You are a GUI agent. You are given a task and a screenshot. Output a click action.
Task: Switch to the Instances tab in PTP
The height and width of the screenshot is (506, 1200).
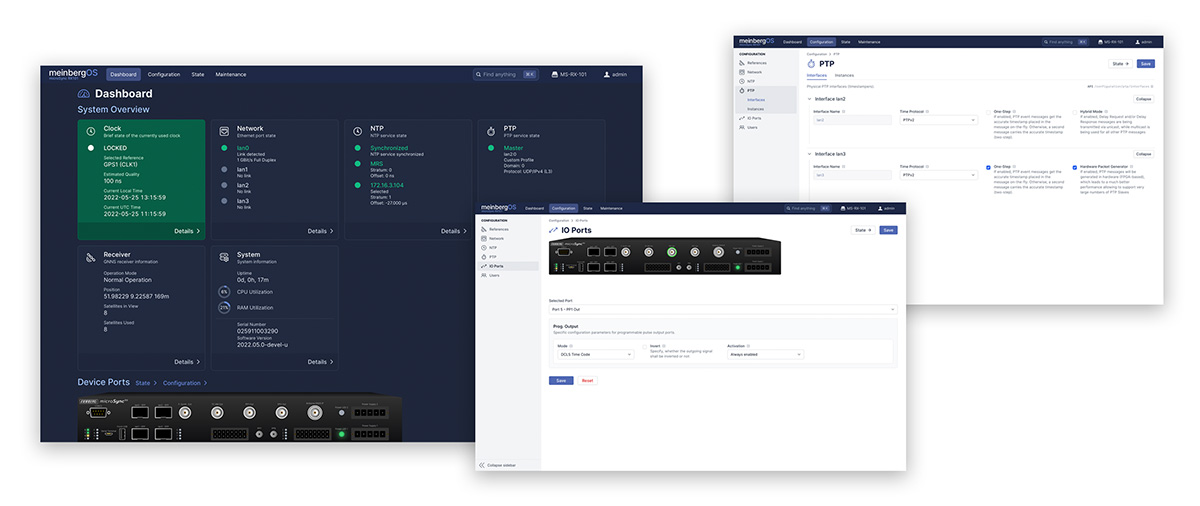pos(845,75)
